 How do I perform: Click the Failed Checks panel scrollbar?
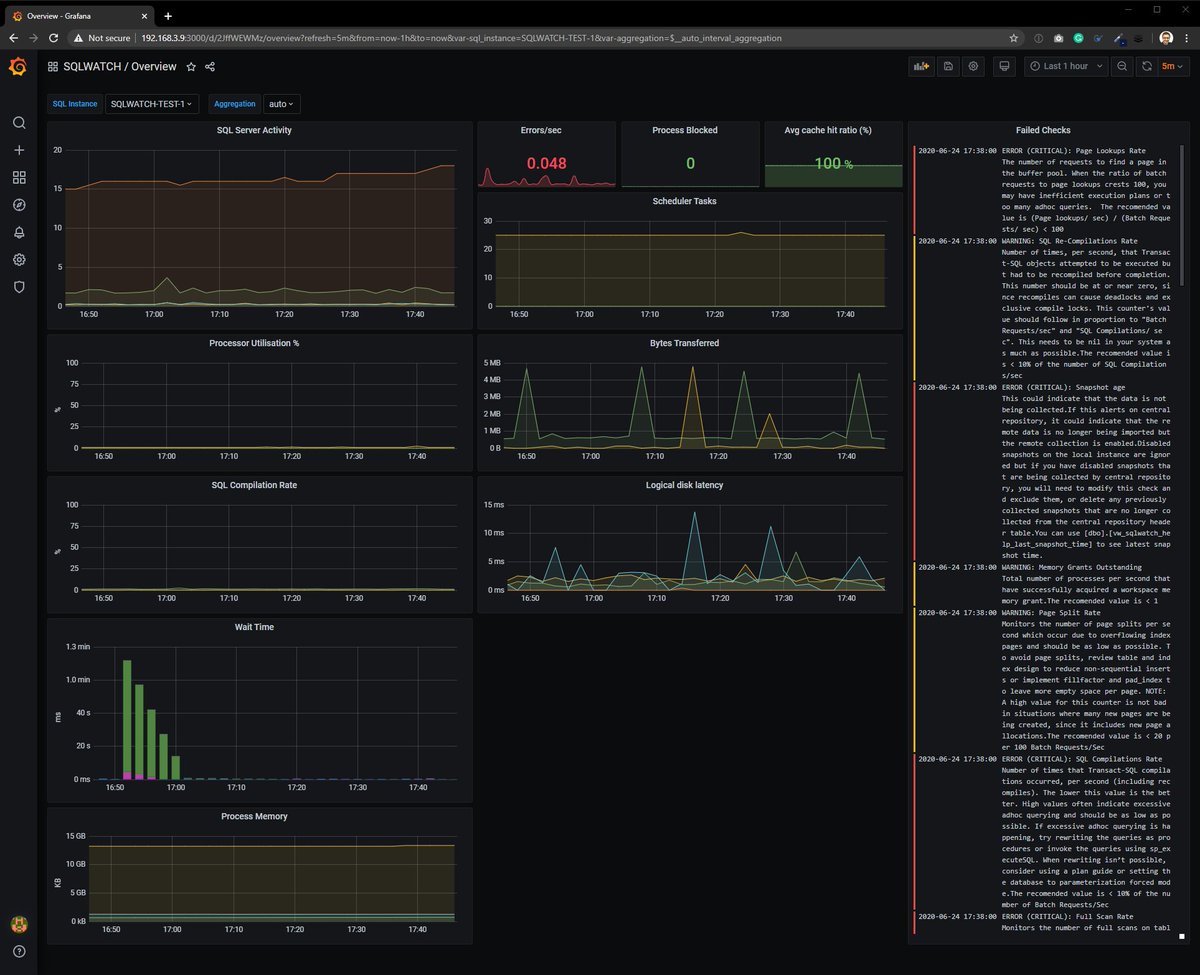click(x=1181, y=213)
